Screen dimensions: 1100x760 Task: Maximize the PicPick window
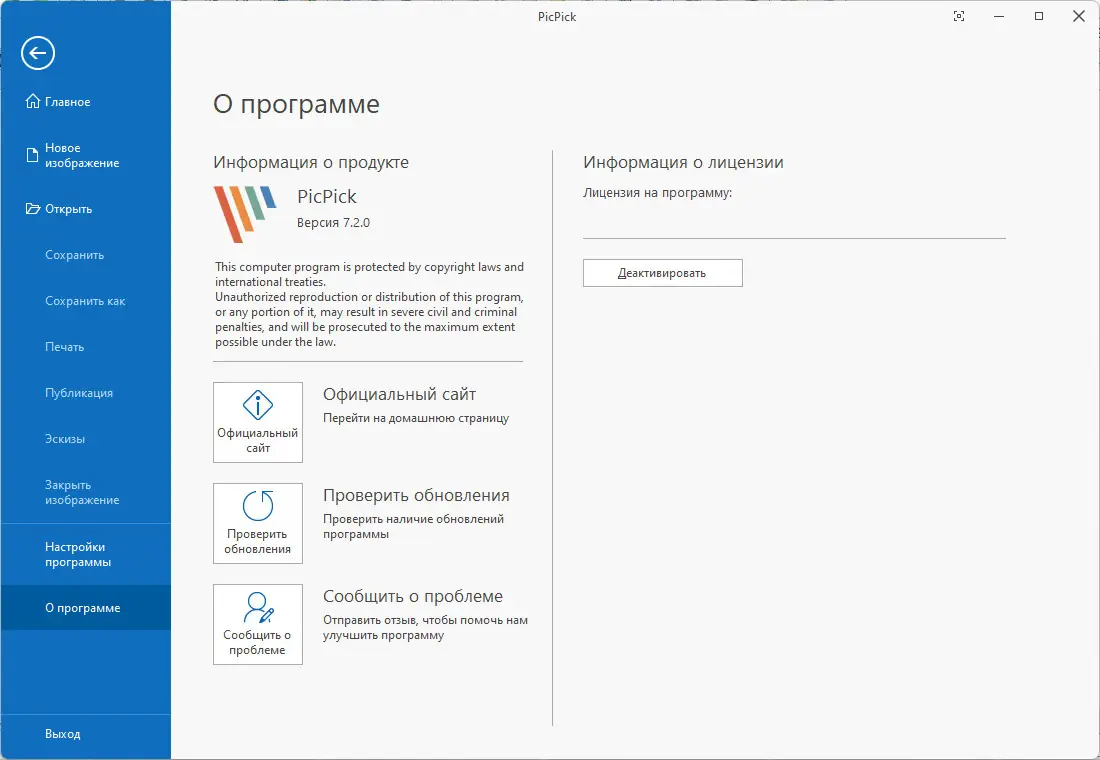click(x=1039, y=16)
